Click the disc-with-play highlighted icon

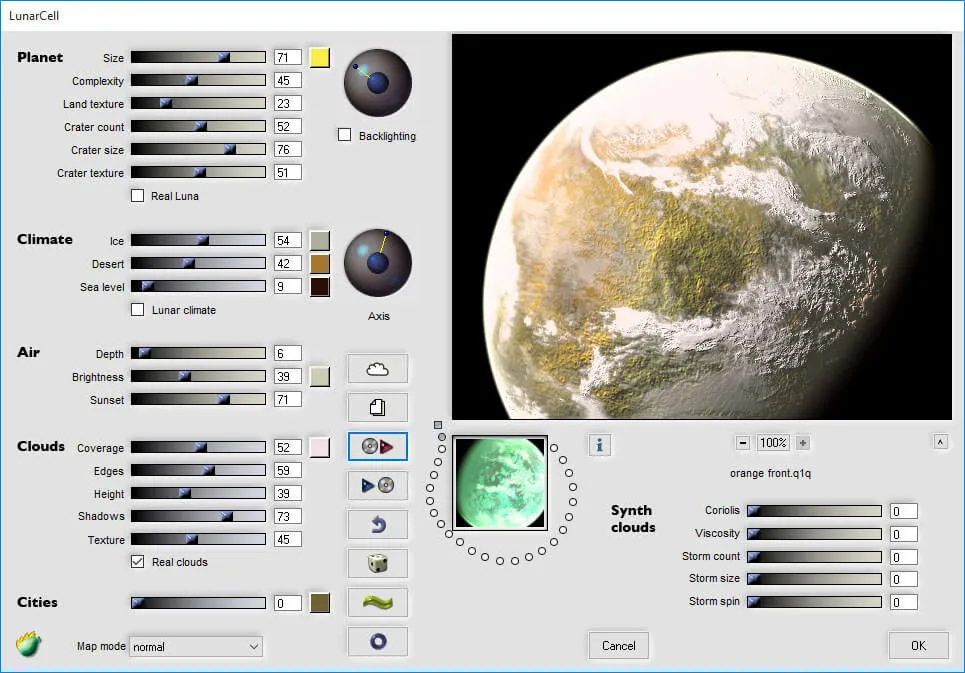pos(377,445)
